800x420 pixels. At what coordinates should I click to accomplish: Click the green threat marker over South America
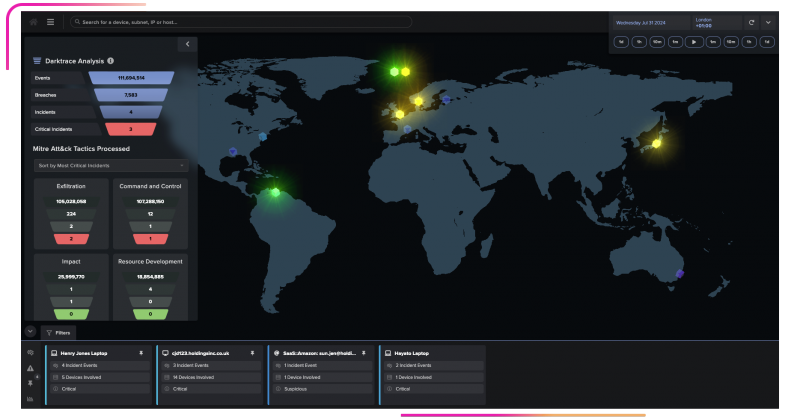coord(275,192)
